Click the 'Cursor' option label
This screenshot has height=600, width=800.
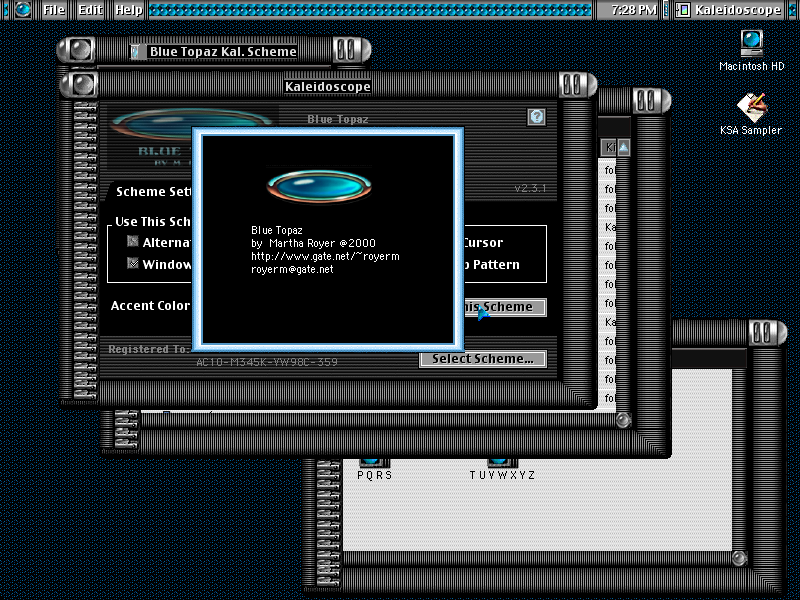coord(483,243)
